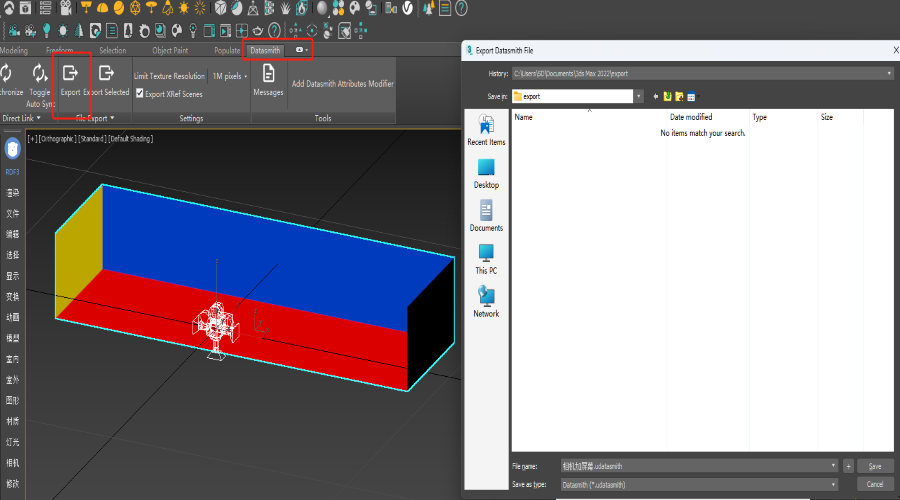Click the Cancel button in the export dialog
This screenshot has height=500, width=900.
pos(875,485)
